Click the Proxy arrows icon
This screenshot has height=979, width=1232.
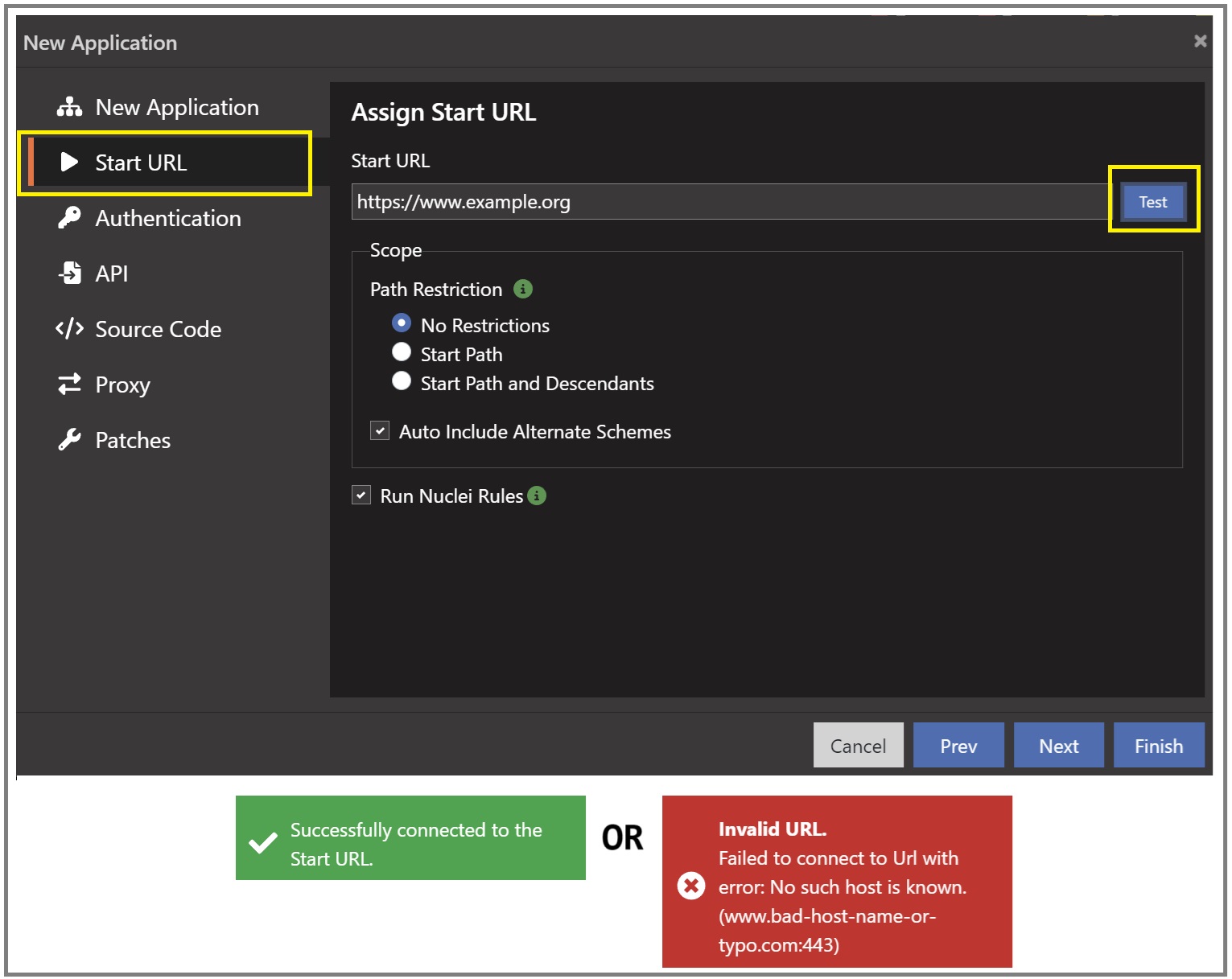click(x=69, y=385)
